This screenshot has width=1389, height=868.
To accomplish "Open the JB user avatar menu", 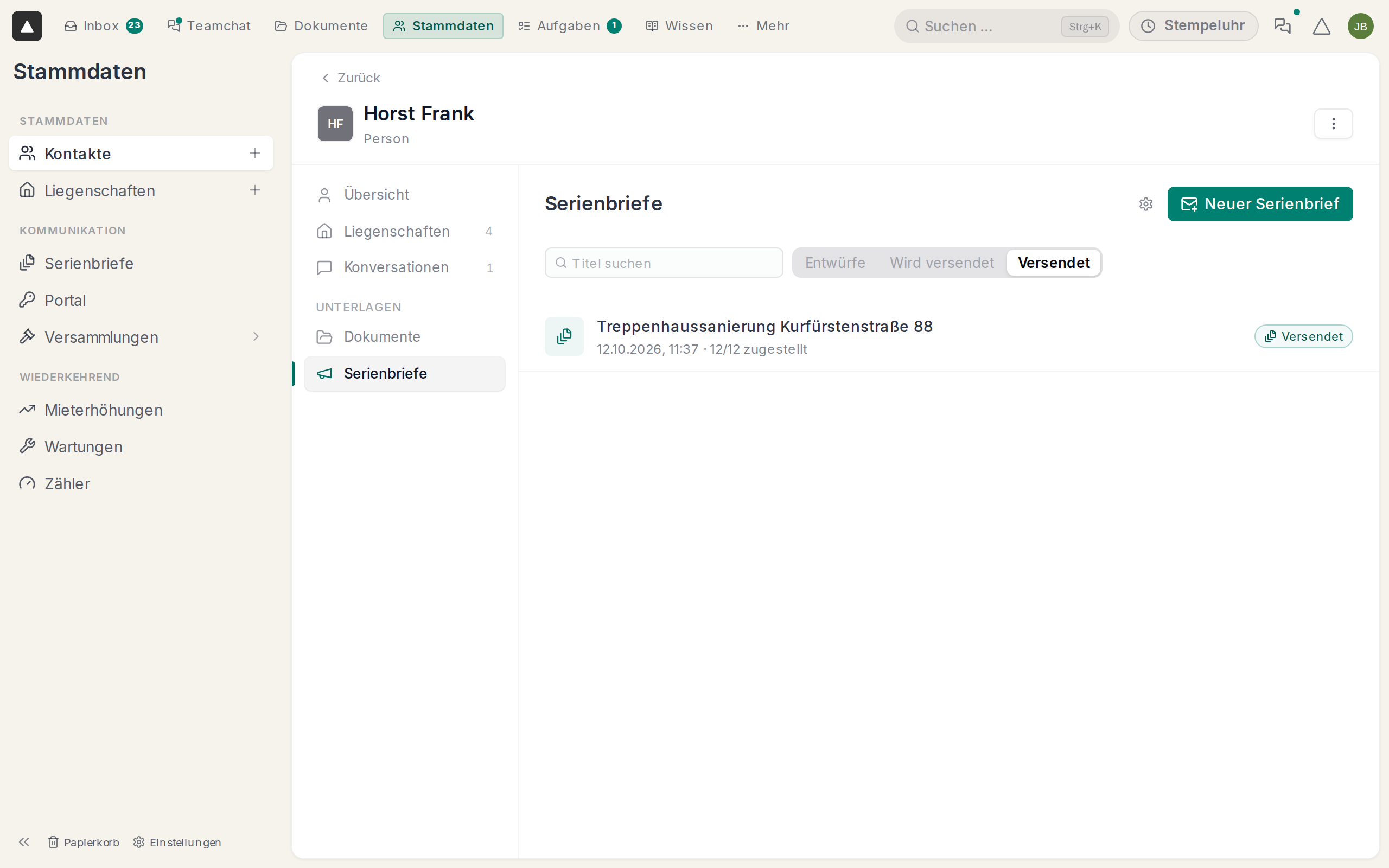I will [1360, 26].
